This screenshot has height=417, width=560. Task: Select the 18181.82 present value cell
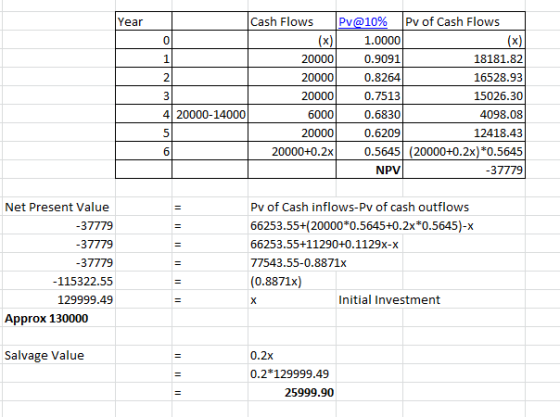click(x=464, y=58)
